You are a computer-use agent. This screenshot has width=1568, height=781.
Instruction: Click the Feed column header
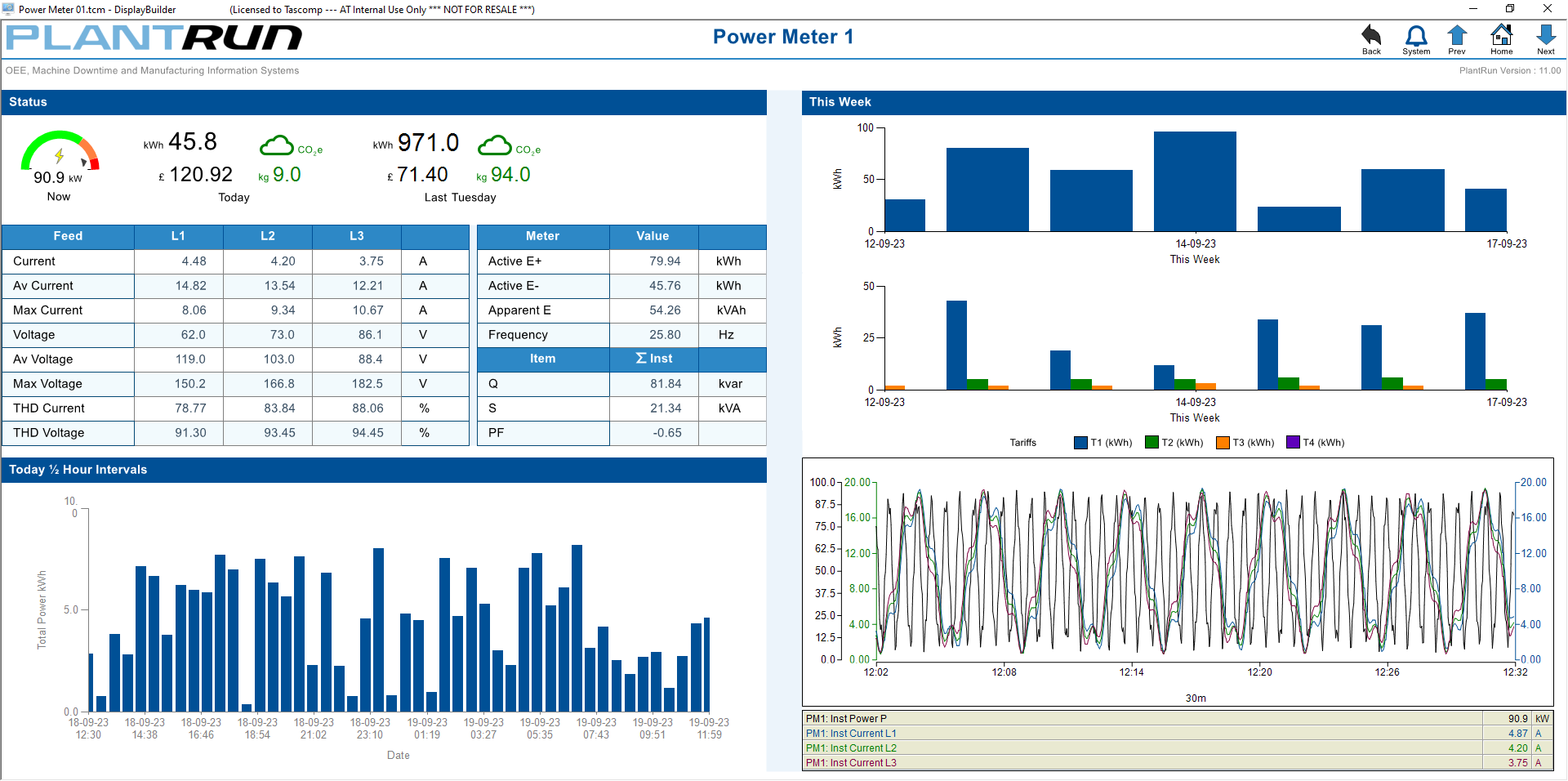click(68, 236)
